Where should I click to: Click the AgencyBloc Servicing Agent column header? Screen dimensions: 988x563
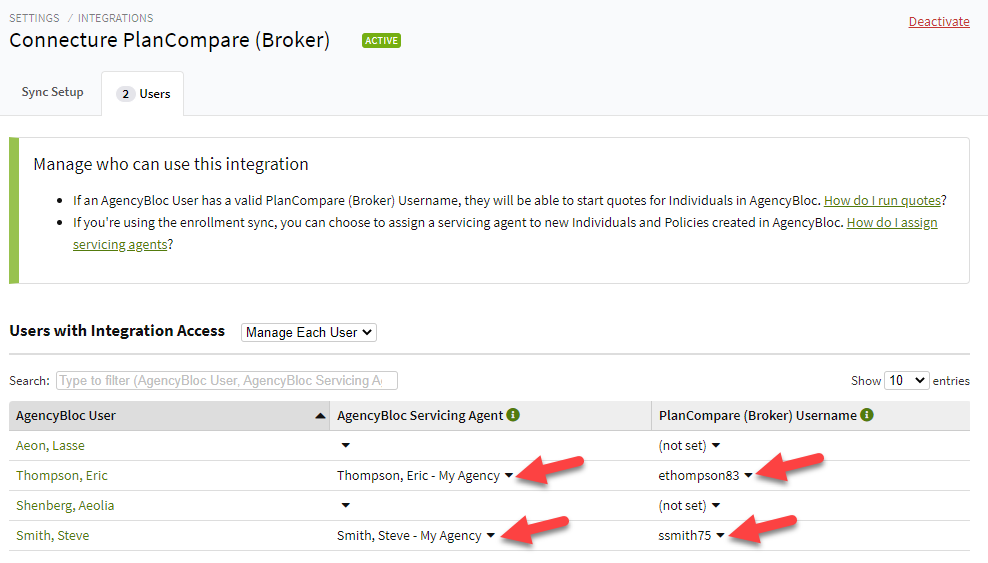490,416
